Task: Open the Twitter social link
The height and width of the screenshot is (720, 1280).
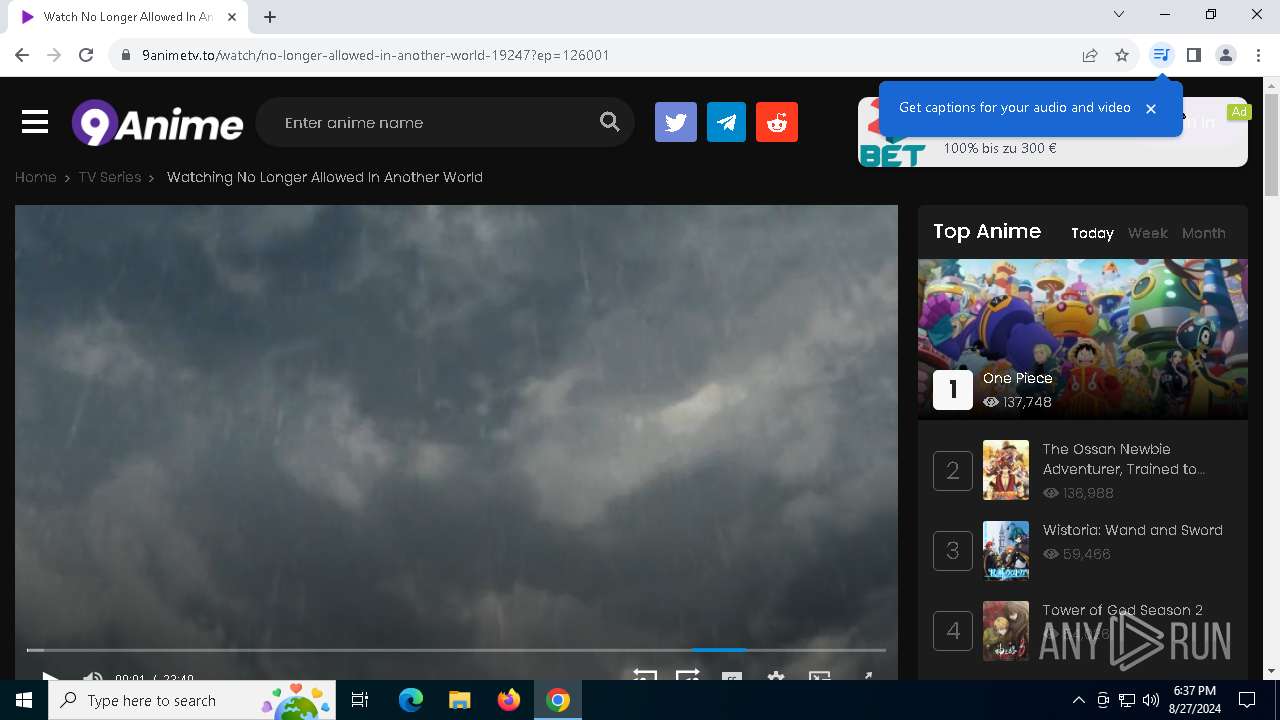Action: tap(676, 122)
